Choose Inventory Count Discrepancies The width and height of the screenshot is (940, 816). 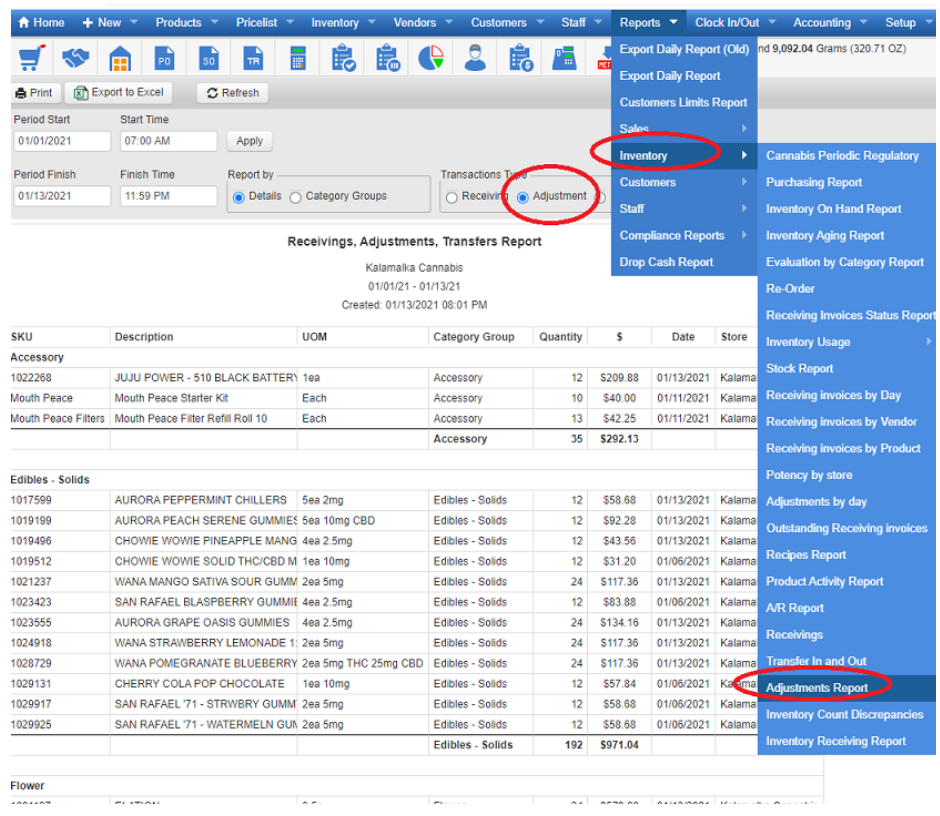tap(846, 714)
